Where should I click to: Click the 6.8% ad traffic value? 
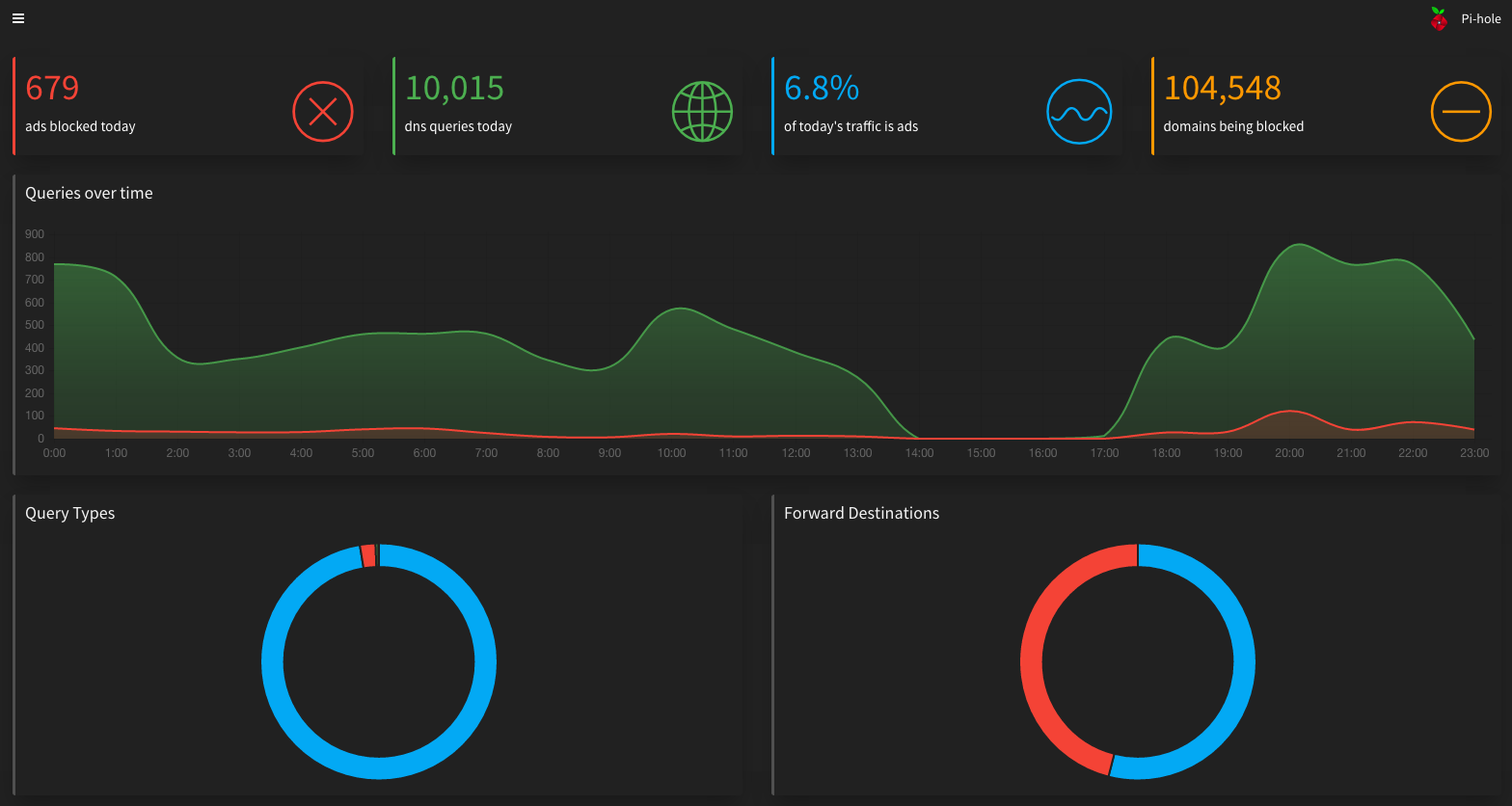coord(821,88)
